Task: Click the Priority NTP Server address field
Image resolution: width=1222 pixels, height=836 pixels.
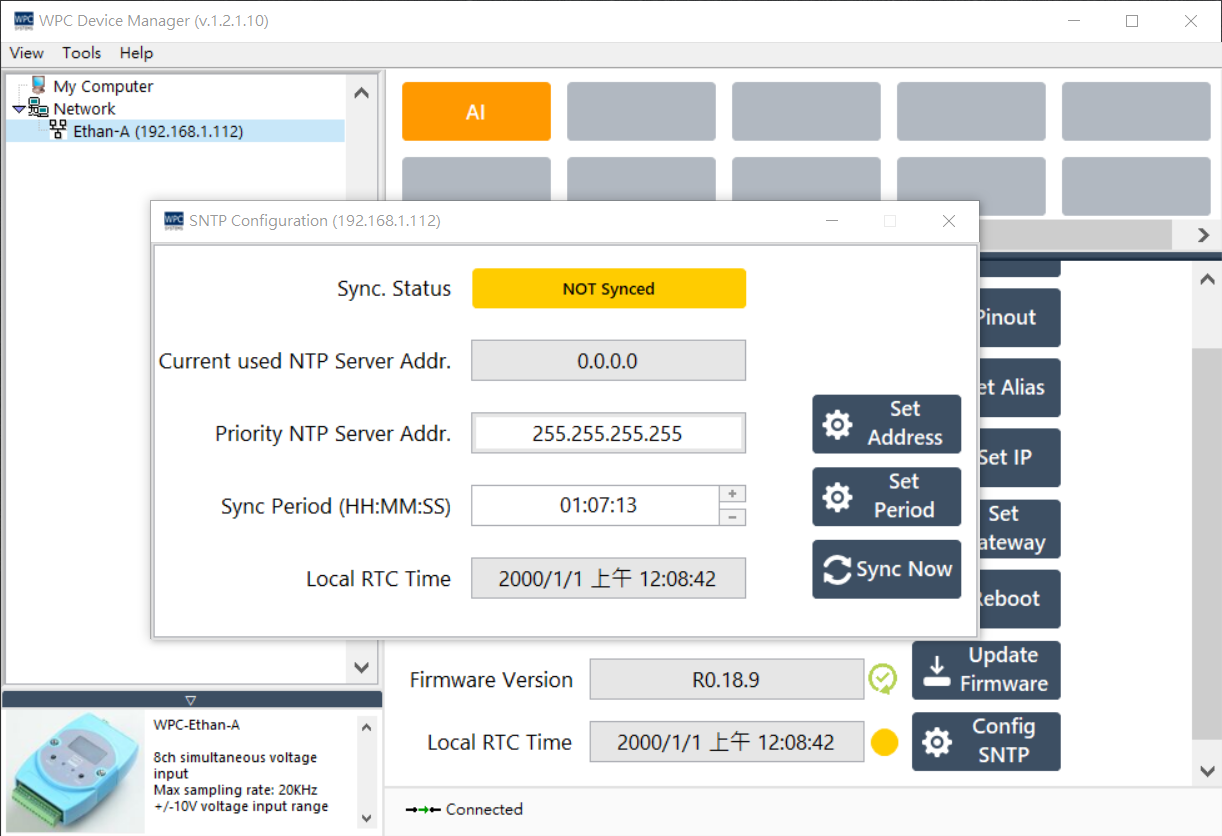Action: click(x=608, y=434)
